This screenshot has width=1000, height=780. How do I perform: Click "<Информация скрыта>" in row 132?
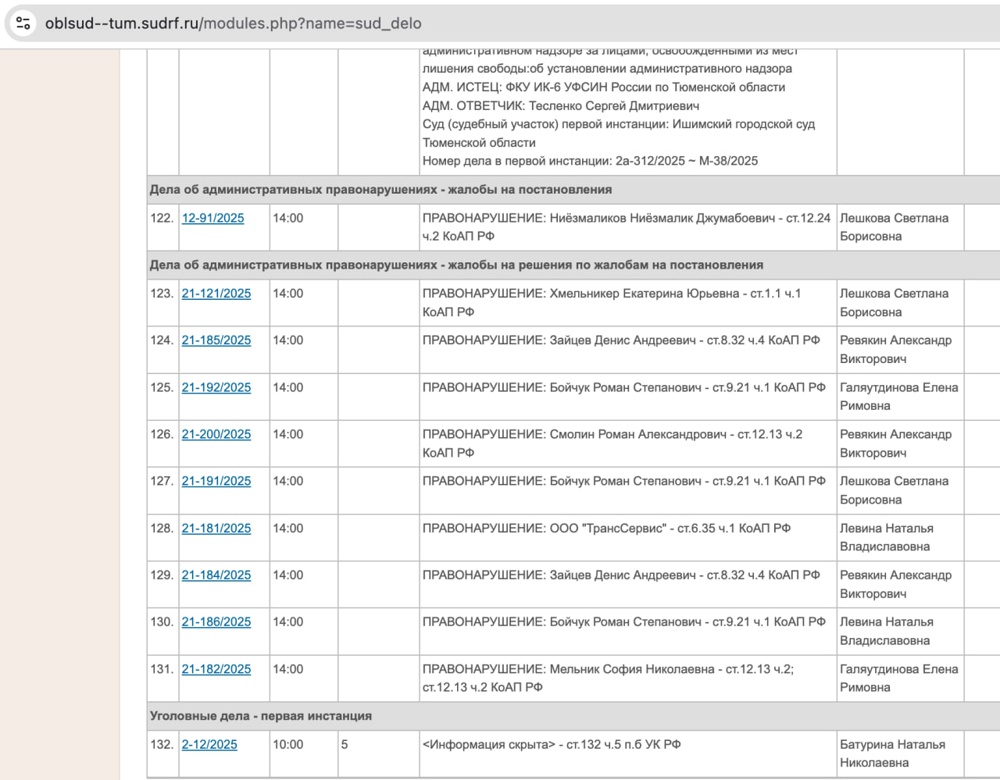pyautogui.click(x=489, y=744)
